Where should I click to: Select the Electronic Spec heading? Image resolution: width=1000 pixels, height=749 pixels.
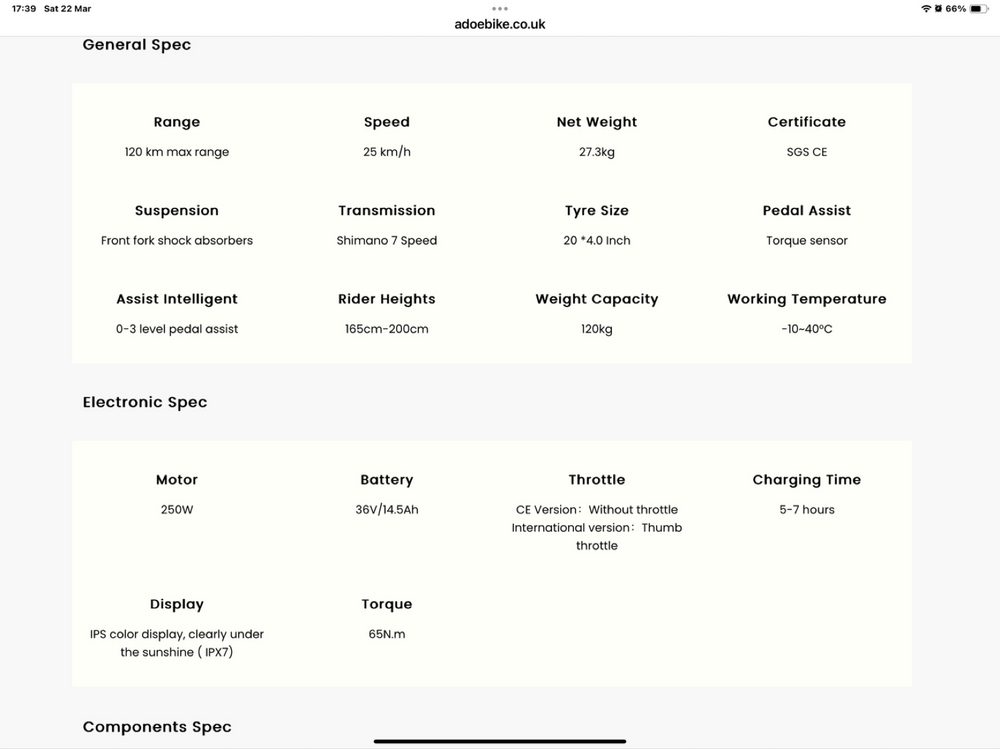click(145, 402)
